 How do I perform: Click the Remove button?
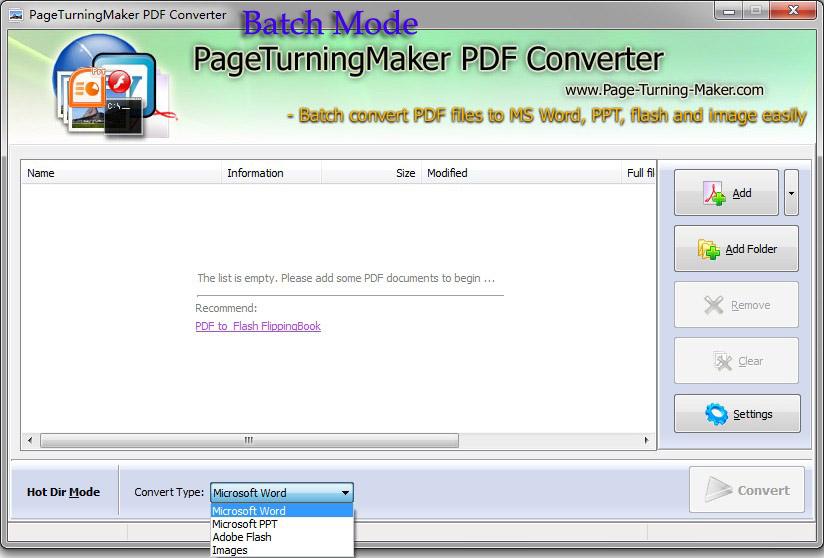click(736, 305)
